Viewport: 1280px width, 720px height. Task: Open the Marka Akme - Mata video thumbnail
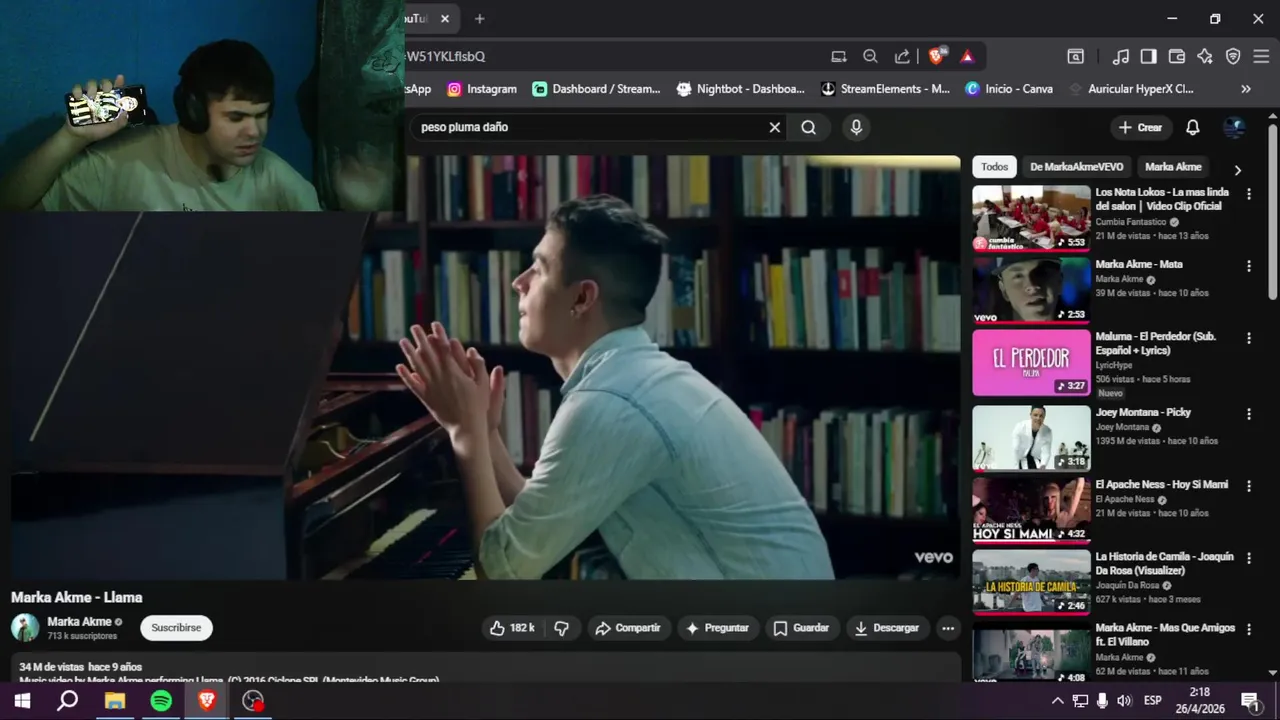pos(1031,289)
